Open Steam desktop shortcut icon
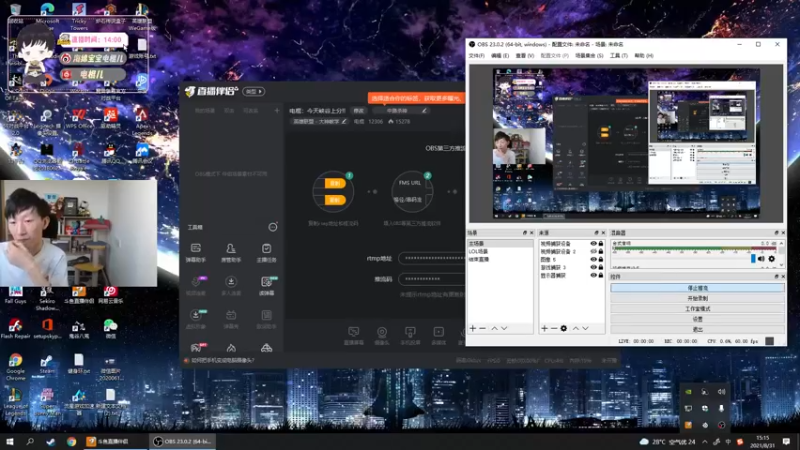Image resolution: width=800 pixels, height=450 pixels. (47, 364)
